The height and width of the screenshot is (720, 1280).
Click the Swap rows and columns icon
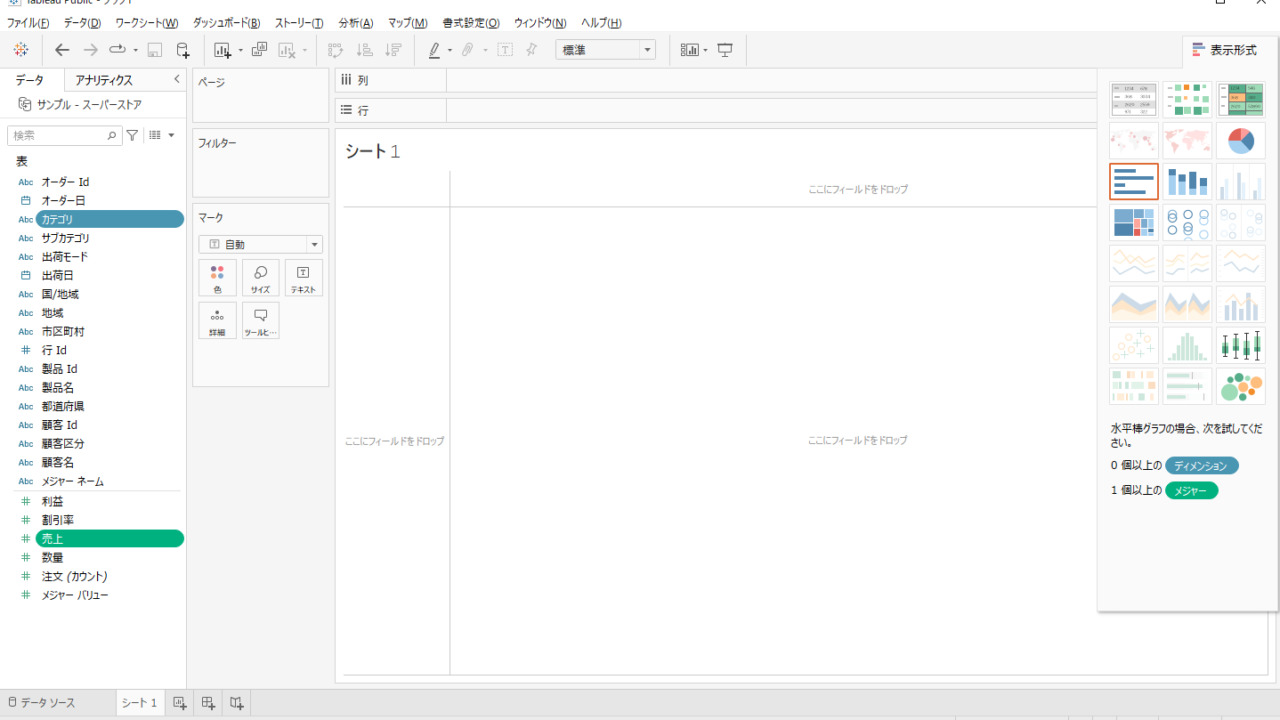[336, 50]
